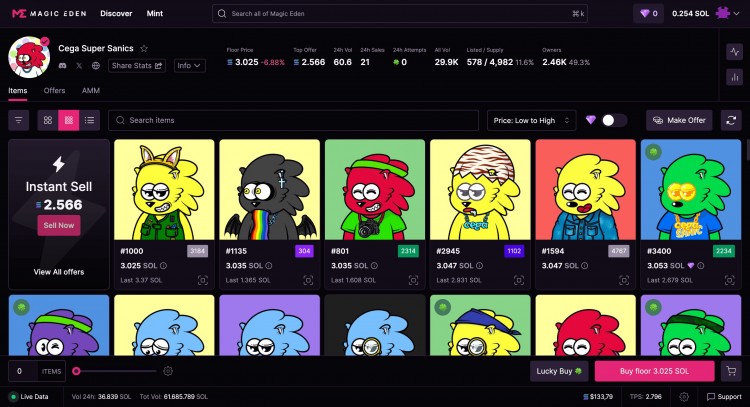Open the sweep settings gear next to the slider
The image size is (750, 407).
tap(168, 371)
